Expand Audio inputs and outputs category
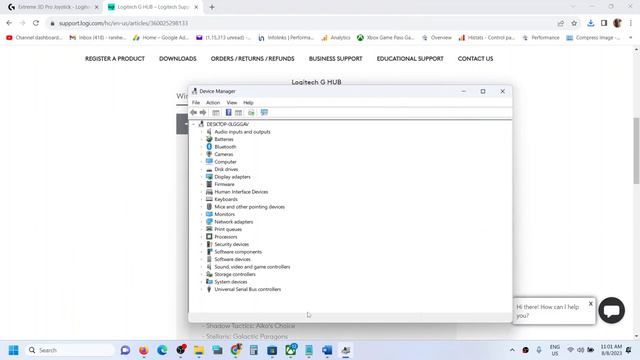This screenshot has width=640, height=360. (201, 132)
